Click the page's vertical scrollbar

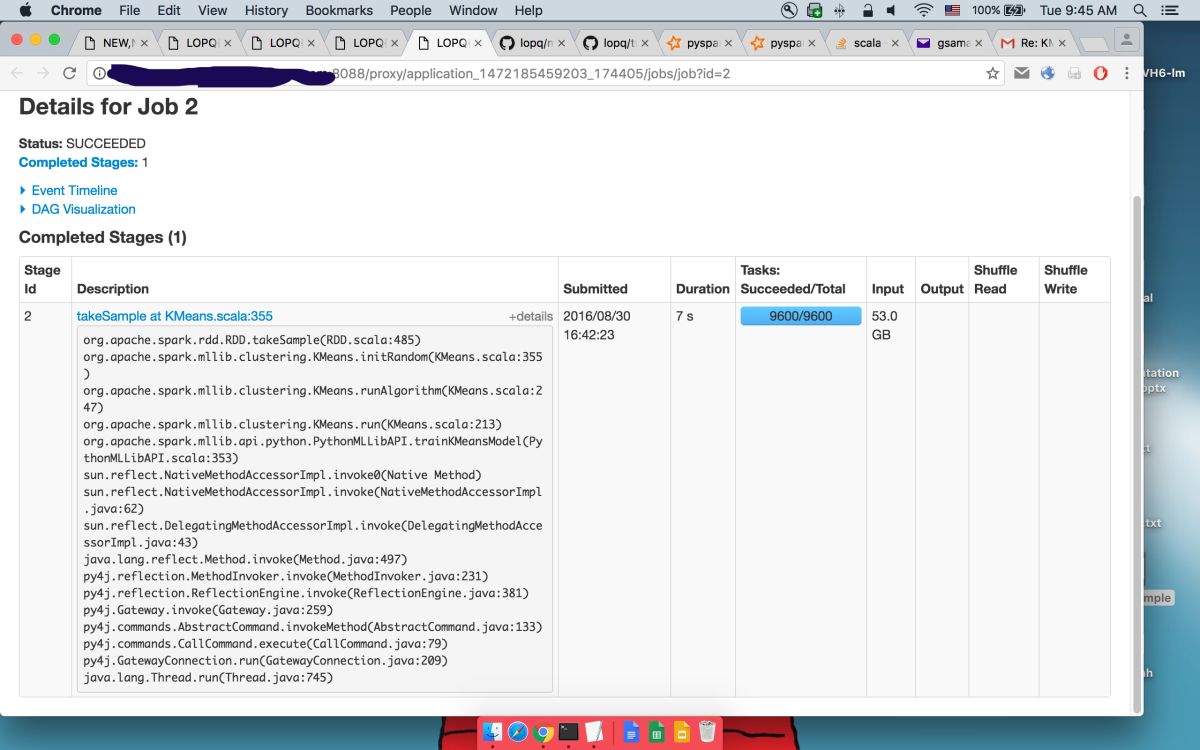click(x=1137, y=453)
